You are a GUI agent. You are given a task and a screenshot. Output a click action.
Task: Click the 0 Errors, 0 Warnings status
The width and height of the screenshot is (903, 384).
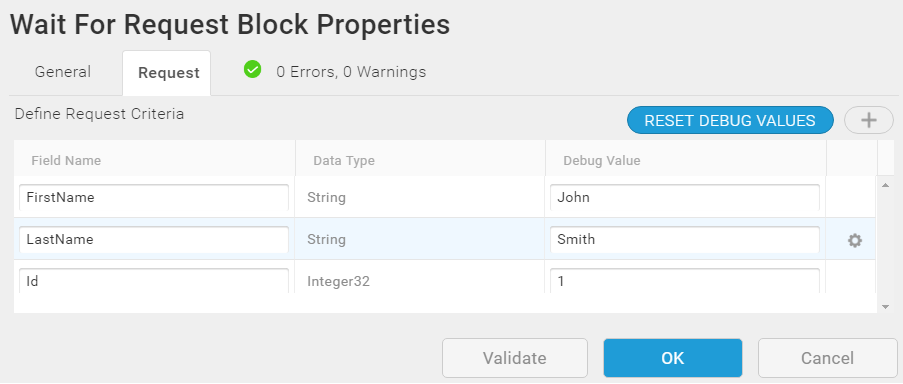(351, 72)
